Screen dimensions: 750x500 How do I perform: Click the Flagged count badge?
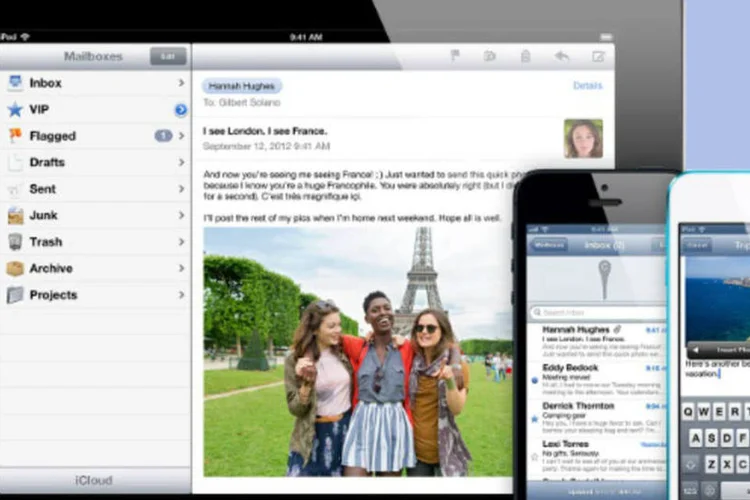(163, 136)
